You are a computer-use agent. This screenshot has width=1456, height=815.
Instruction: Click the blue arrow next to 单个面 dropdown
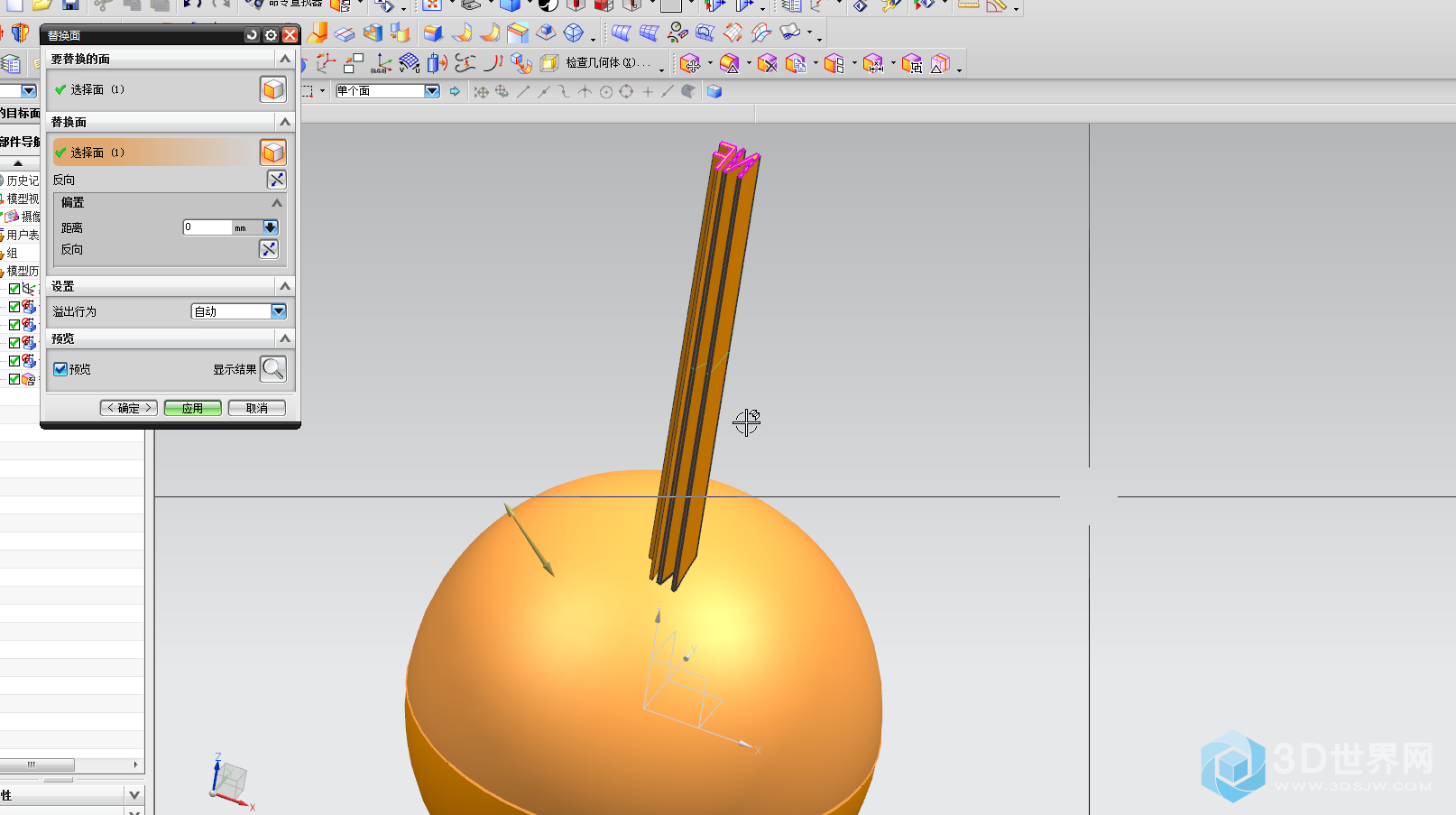point(455,91)
